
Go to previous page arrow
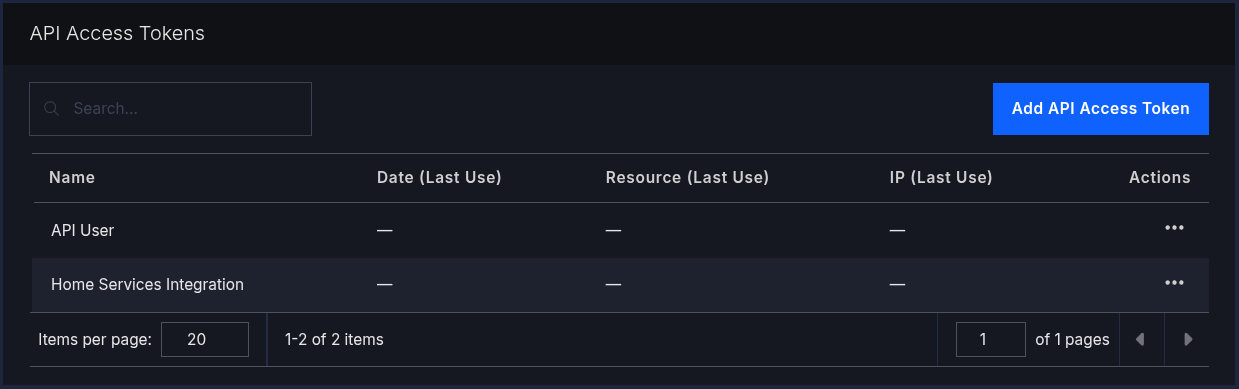[1140, 340]
